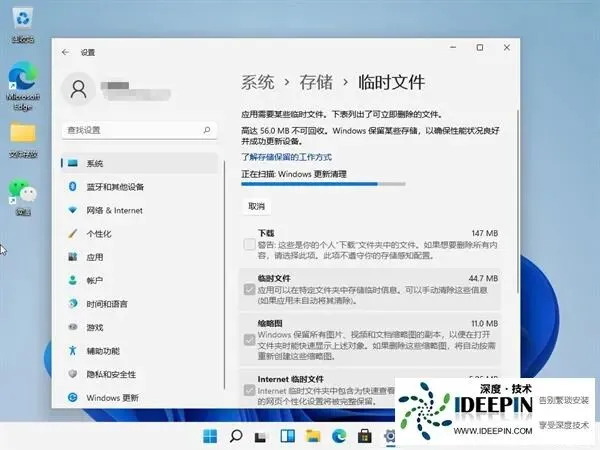The height and width of the screenshot is (450, 600).
Task: Open the Windows Start button on taskbar
Action: coord(210,436)
